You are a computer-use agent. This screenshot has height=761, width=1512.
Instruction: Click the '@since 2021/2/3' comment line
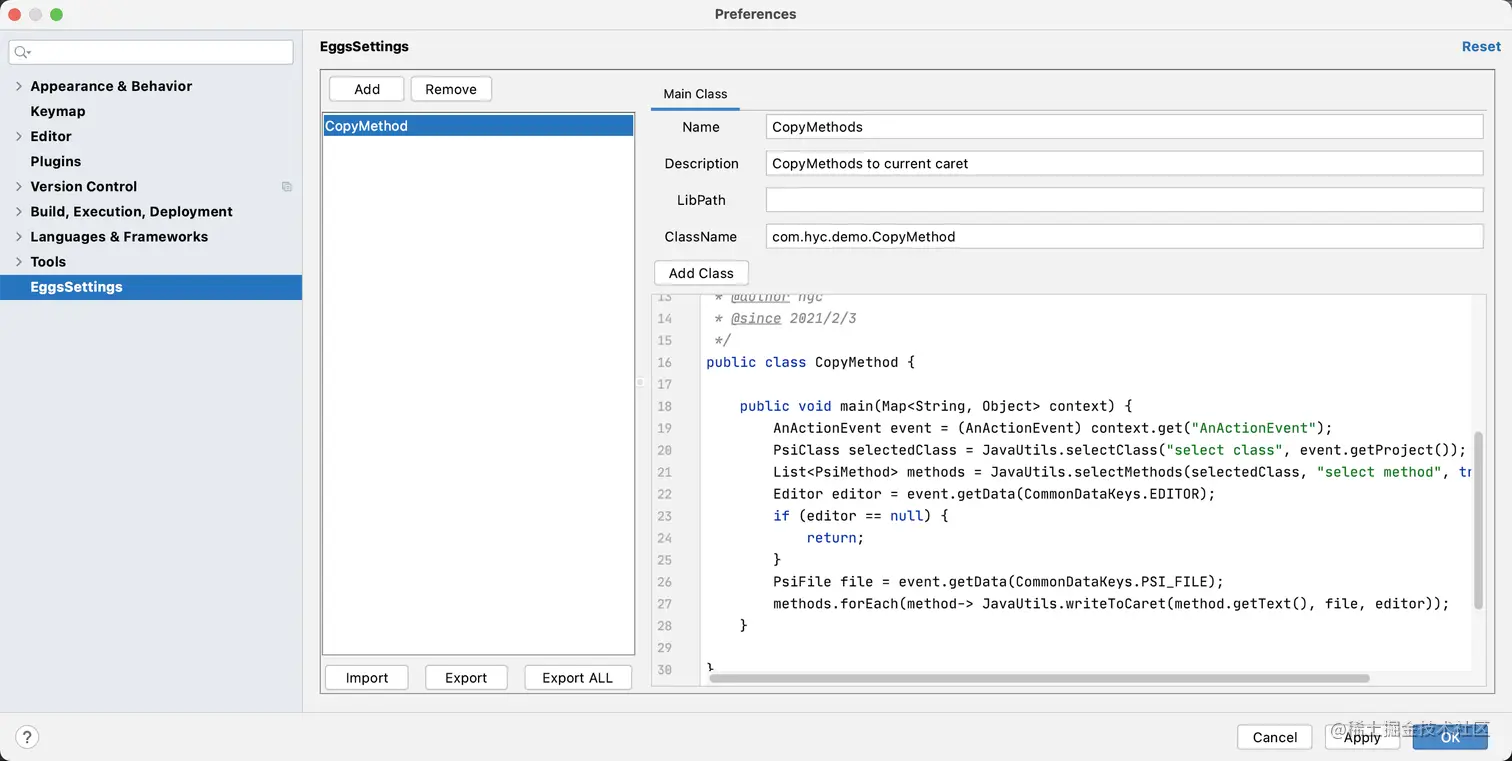[x=785, y=318]
